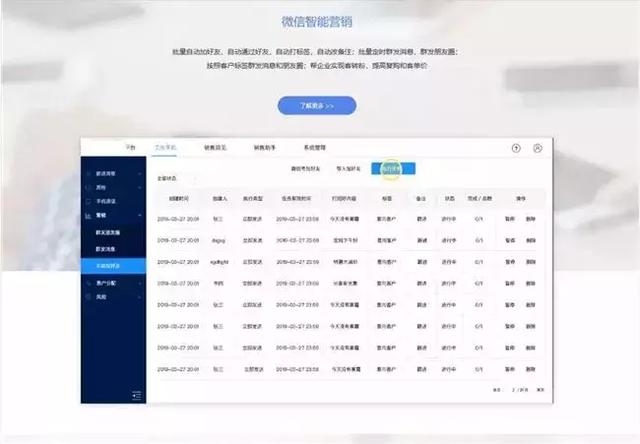This screenshot has height=444, width=640.
Task: Expand the 客户分配 sidebar section
Action: (140, 284)
